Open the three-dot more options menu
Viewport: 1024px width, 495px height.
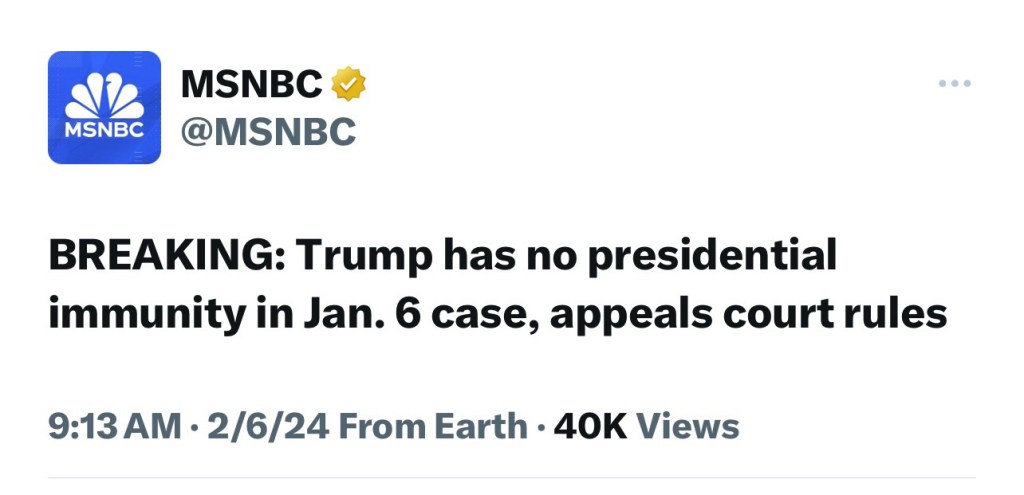pos(954,84)
